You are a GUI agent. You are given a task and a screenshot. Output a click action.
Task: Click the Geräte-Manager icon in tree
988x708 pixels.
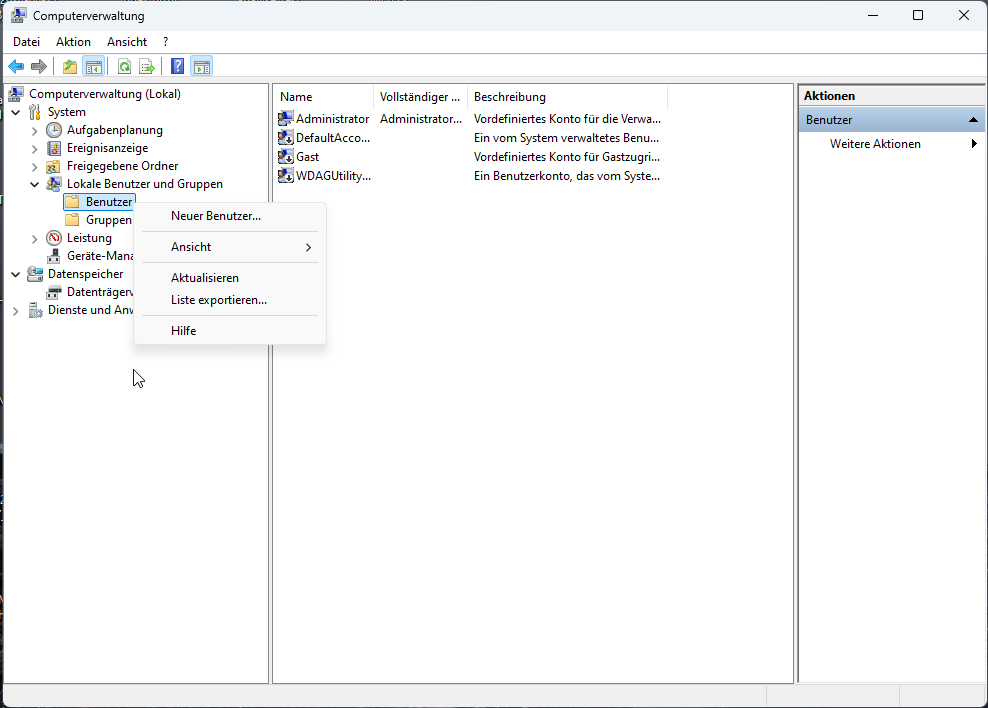54,256
